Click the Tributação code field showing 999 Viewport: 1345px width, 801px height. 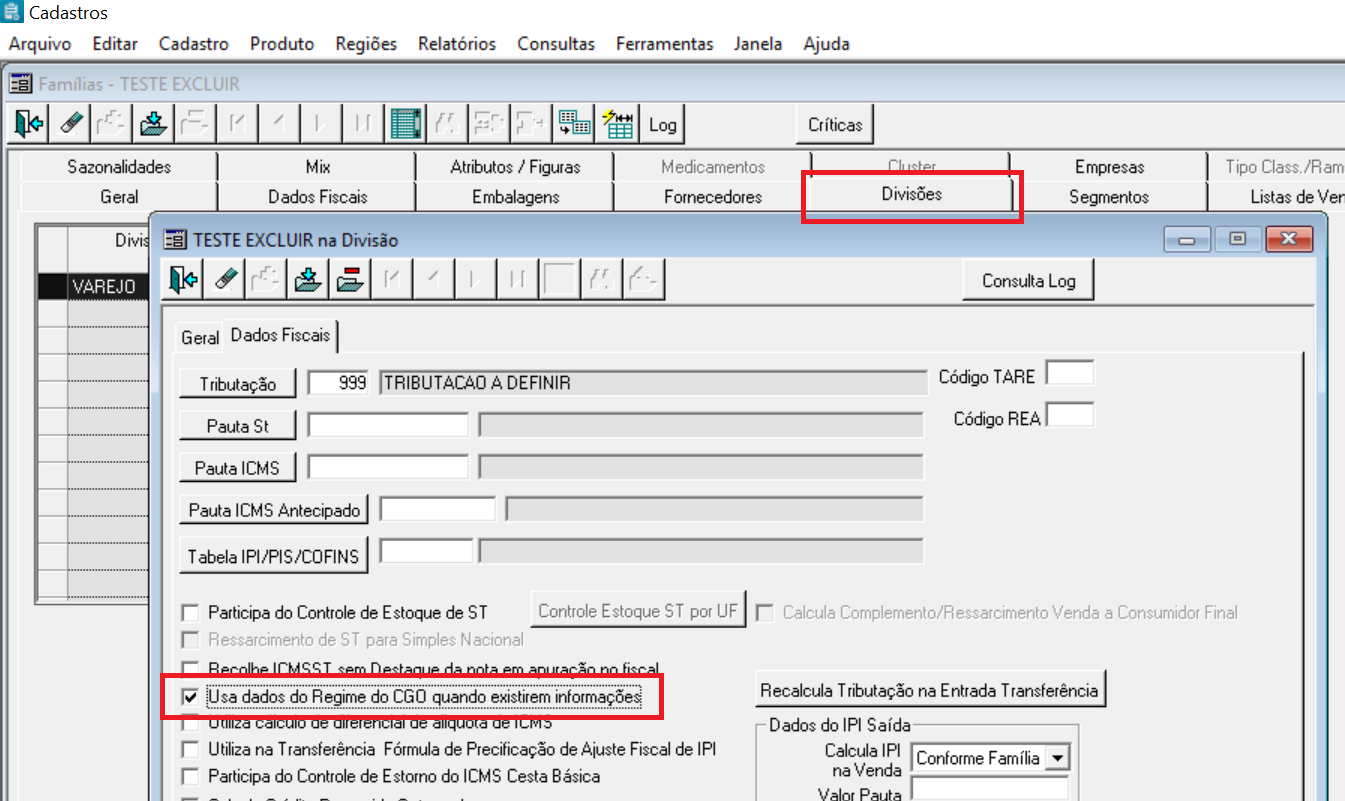339,383
